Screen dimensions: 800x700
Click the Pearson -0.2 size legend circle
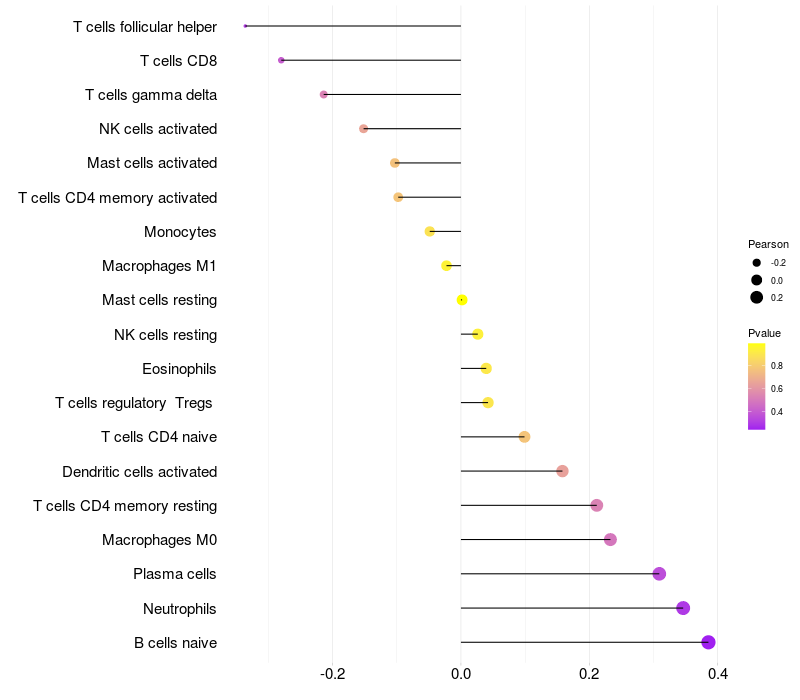[x=756, y=263]
